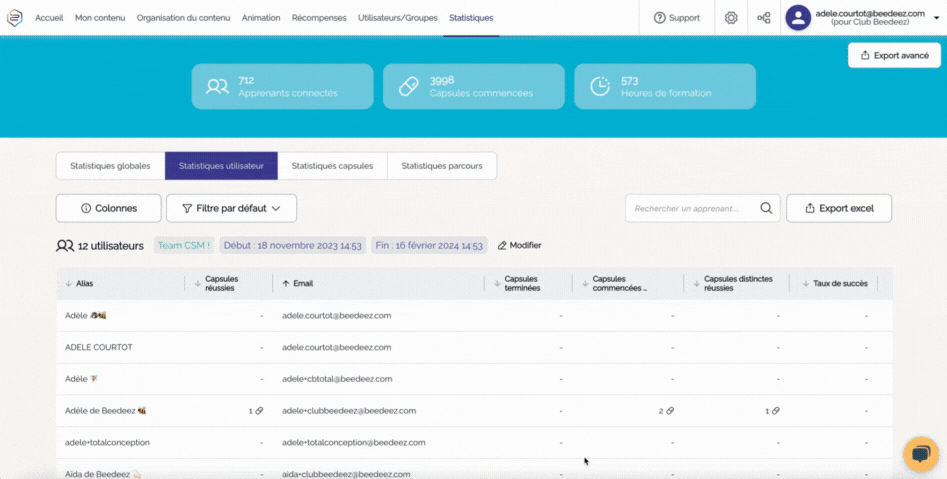Click the Apprenants connectés users icon
The image size is (947, 479).
click(x=217, y=87)
